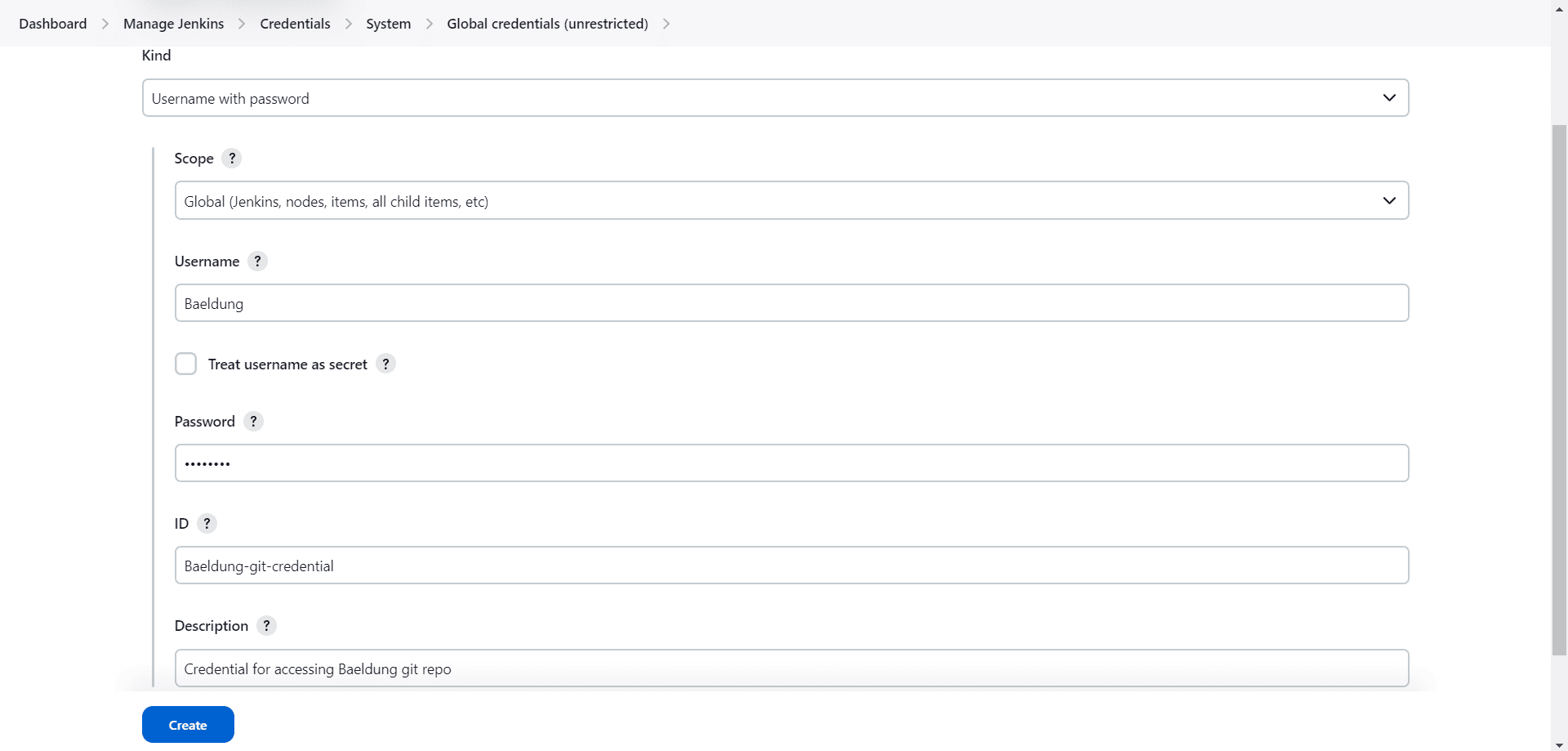Go to Dashboard breadcrumb
The image size is (1568, 751).
point(53,24)
